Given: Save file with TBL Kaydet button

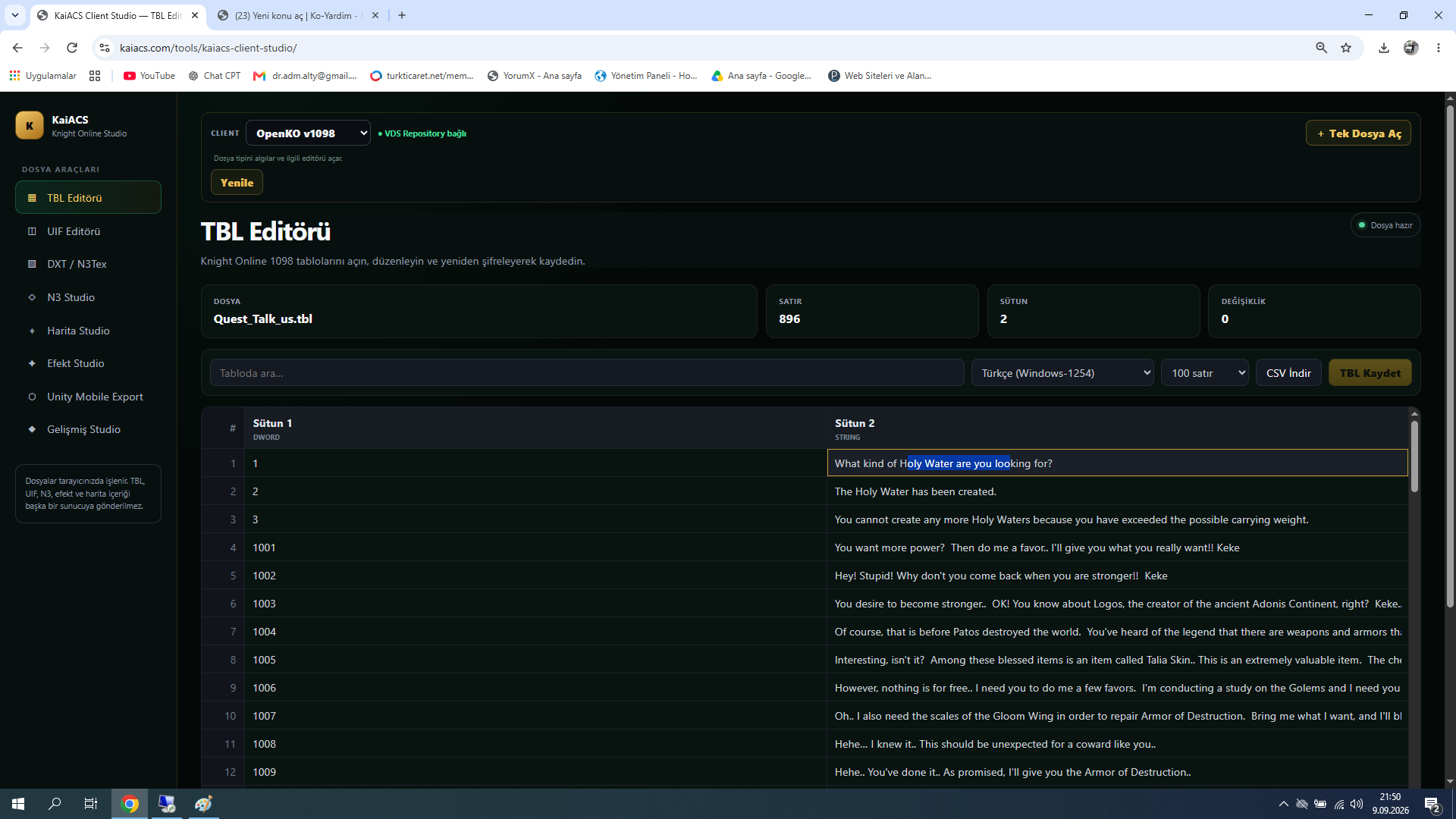Looking at the screenshot, I should (1370, 373).
